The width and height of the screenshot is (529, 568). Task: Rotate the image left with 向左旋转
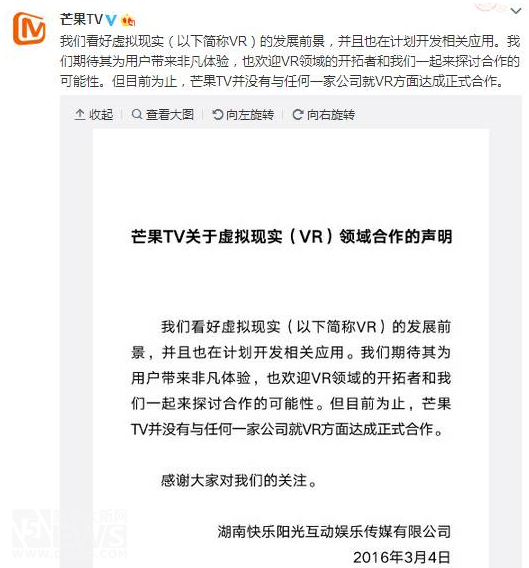coord(243,114)
